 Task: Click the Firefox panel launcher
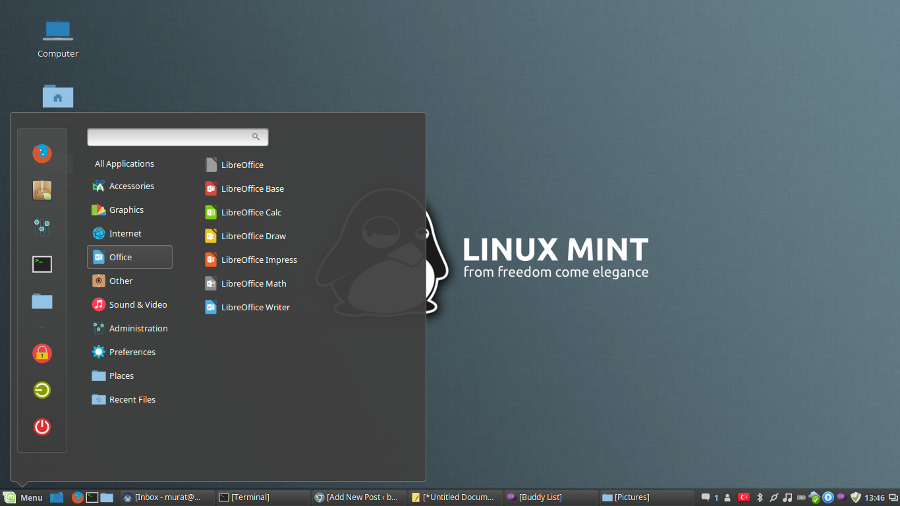click(x=77, y=497)
